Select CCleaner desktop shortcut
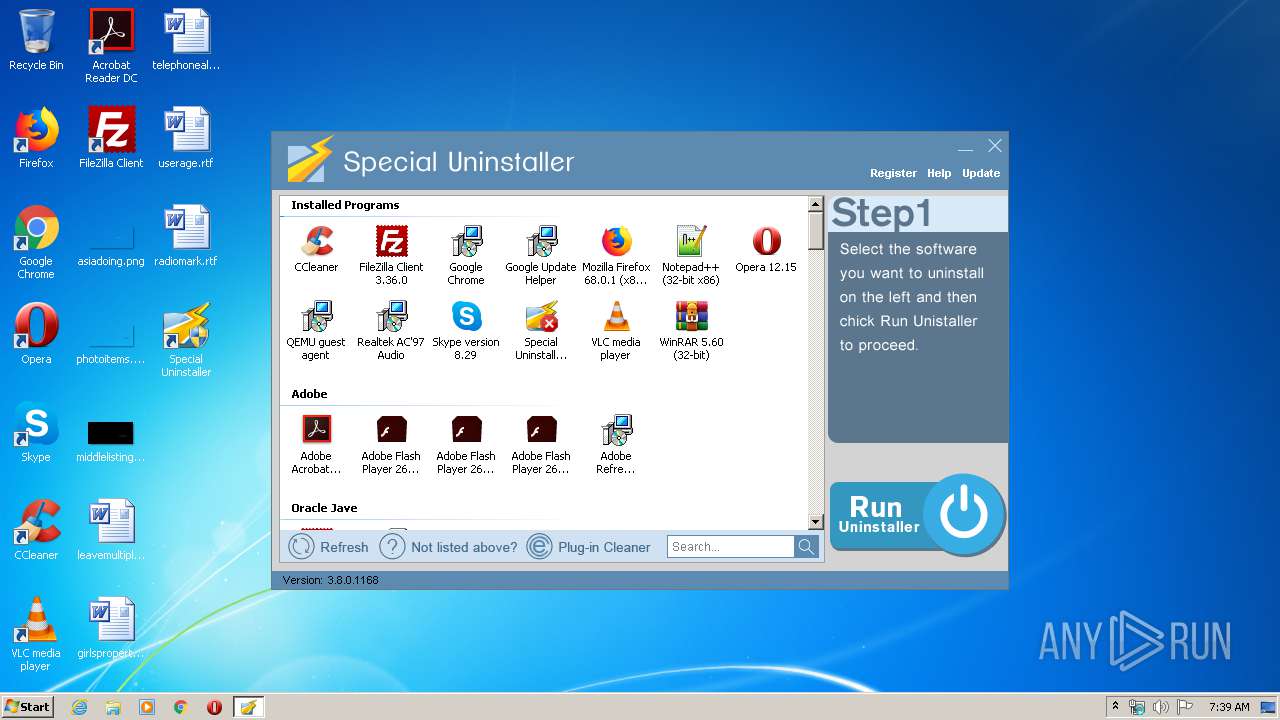Viewport: 1280px width, 720px height. (36, 530)
